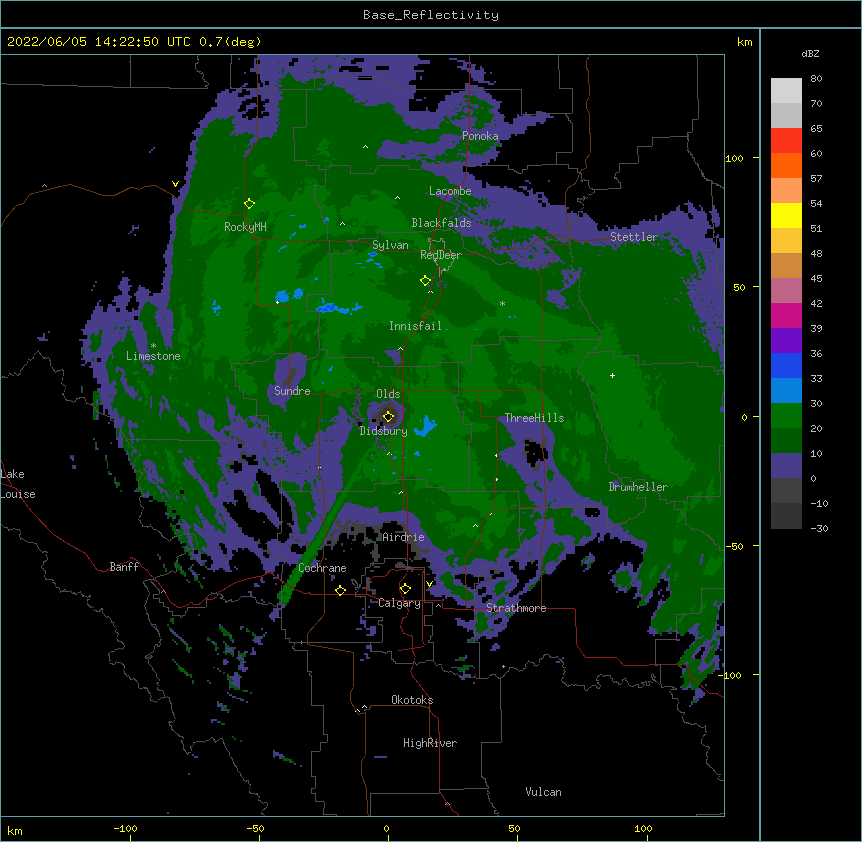862x842 pixels.
Task: Select the Innisfail label
Action: click(416, 326)
